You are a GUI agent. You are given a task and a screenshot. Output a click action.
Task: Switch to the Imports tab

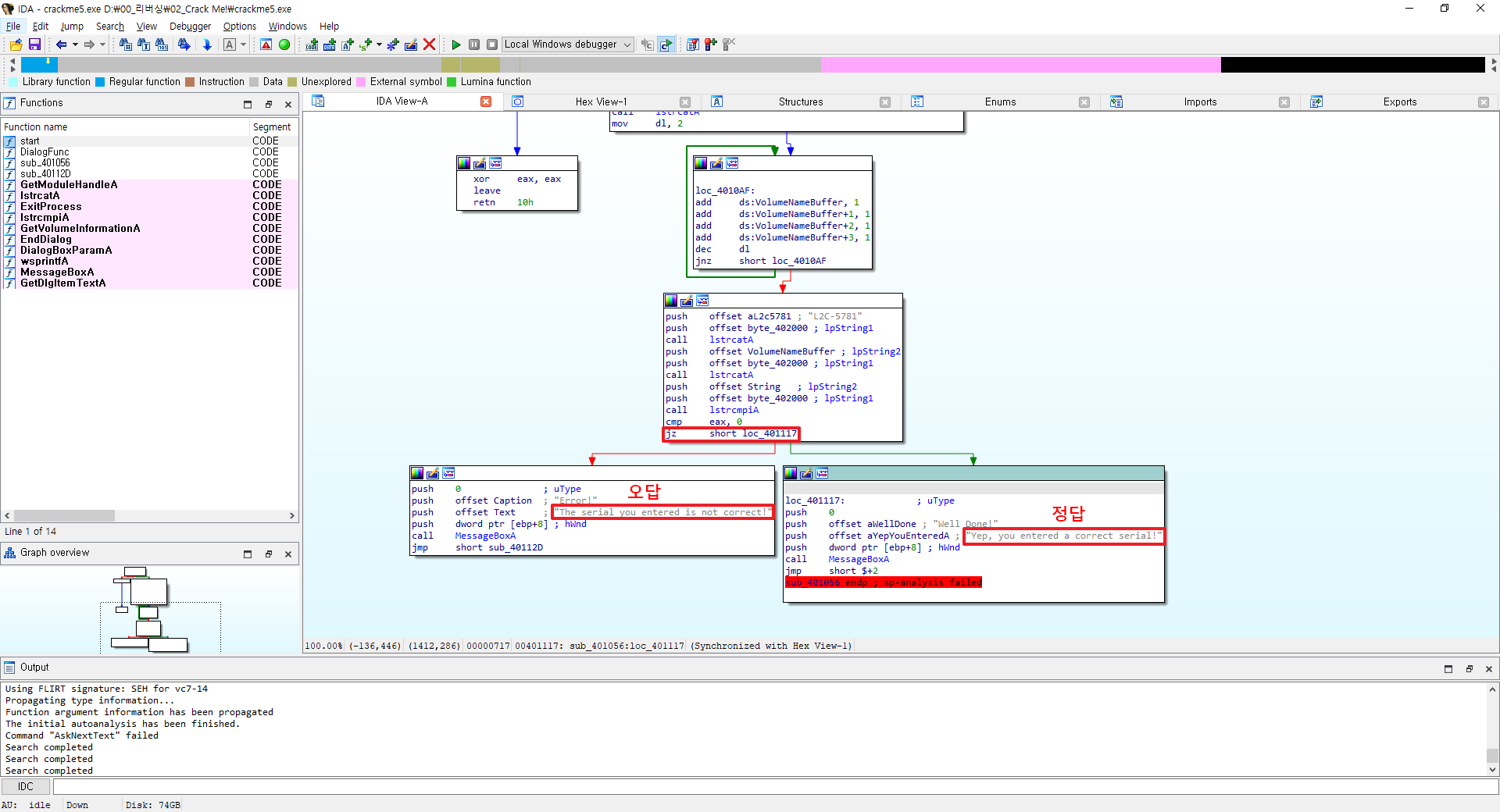coord(1200,101)
